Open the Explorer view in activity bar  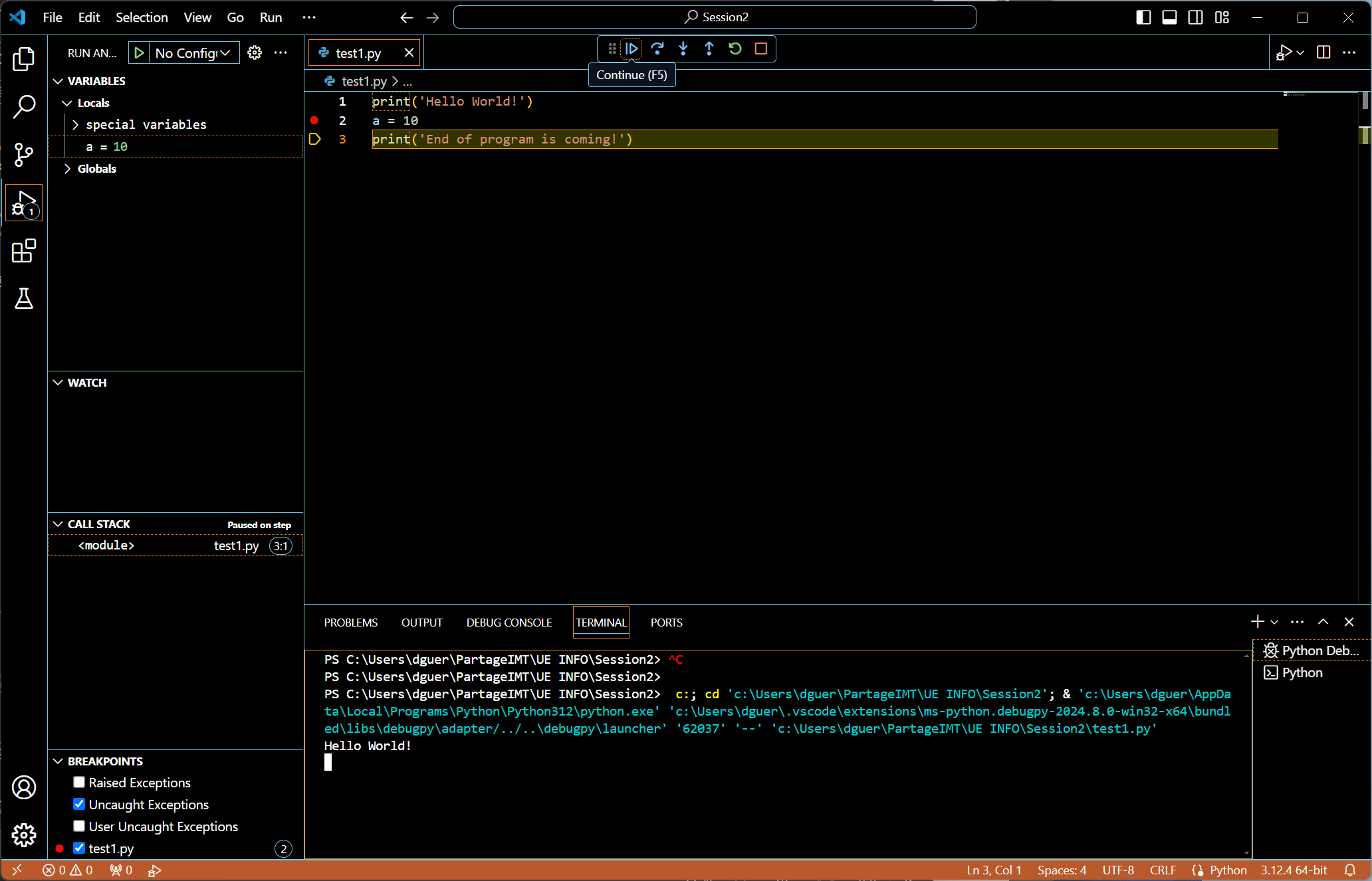pos(24,60)
